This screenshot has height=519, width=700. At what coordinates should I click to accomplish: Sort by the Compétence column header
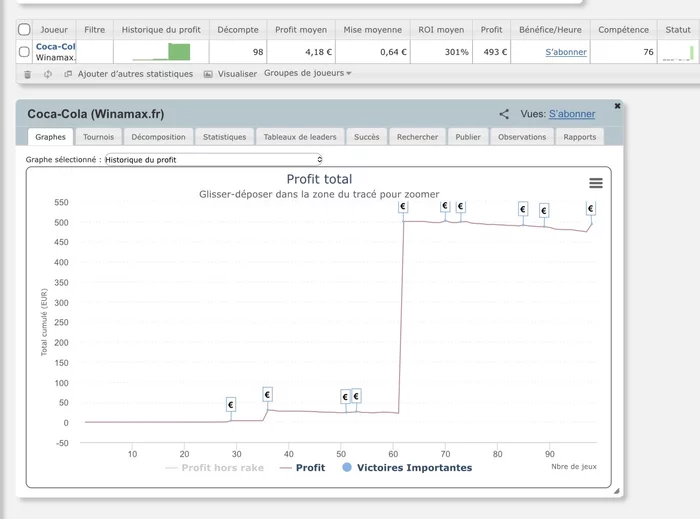coord(624,30)
